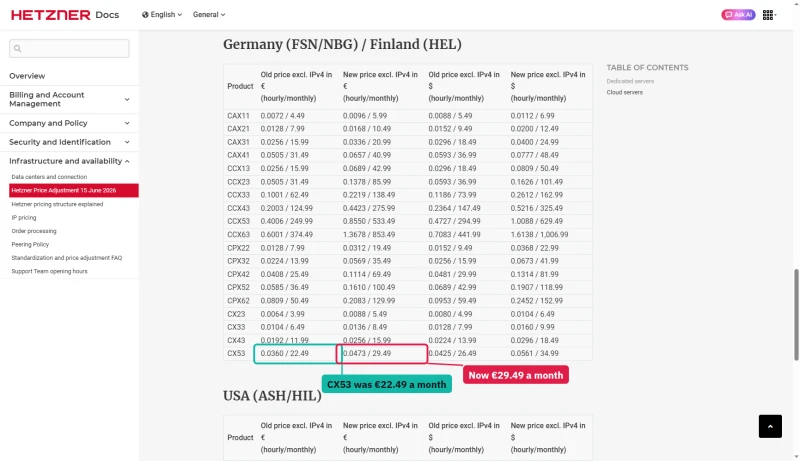
Task: Click the new euro price 0.0096 / 5.99
Action: [365, 116]
